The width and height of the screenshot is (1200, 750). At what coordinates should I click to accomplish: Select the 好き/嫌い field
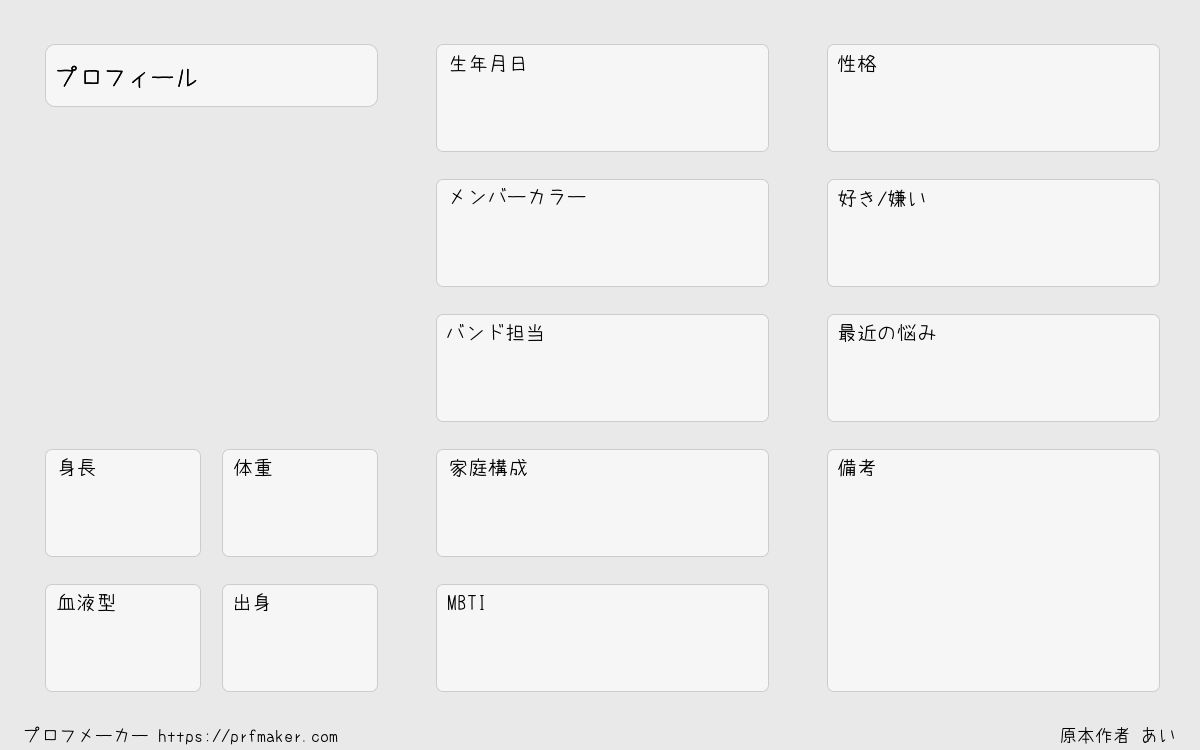click(x=993, y=233)
